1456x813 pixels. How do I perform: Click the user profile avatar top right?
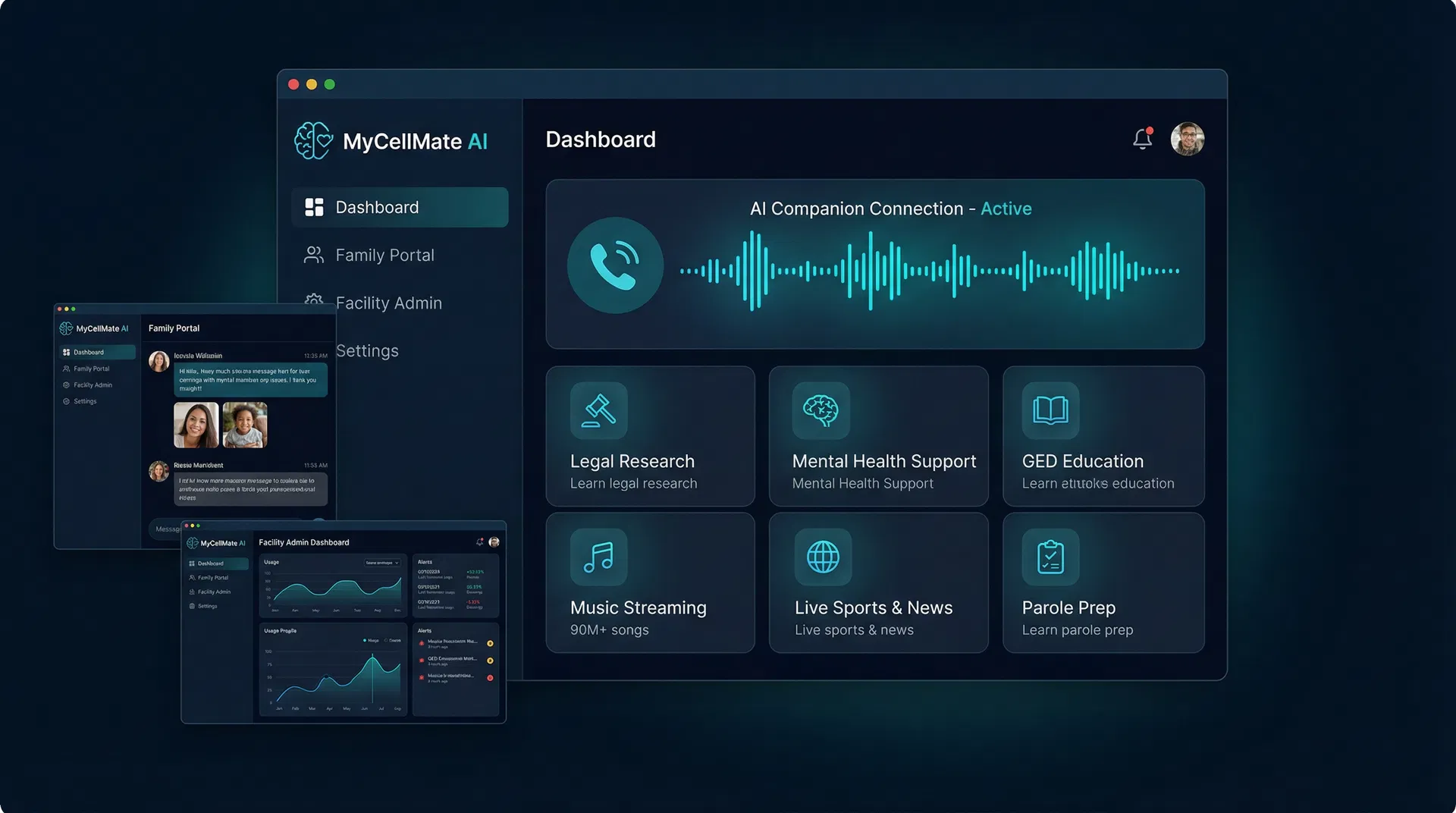click(1188, 139)
